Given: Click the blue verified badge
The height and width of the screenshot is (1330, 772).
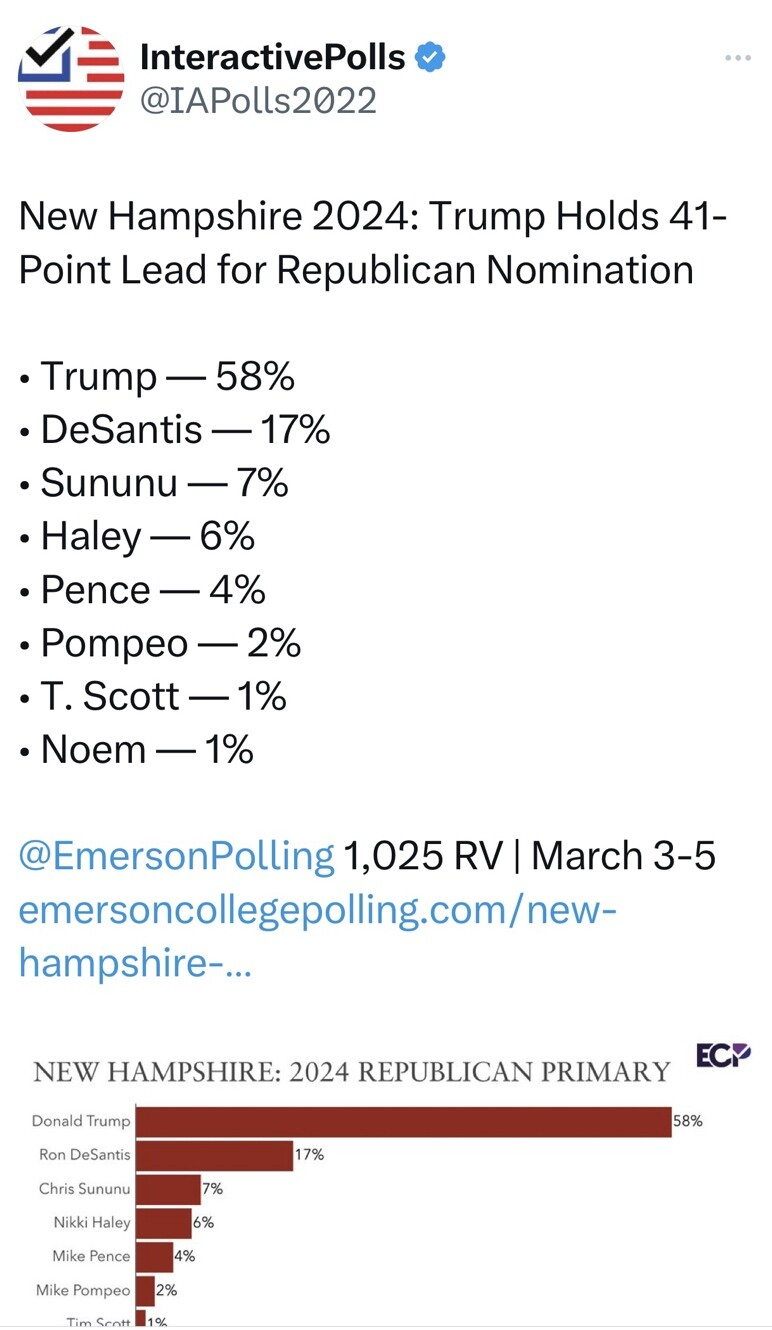Looking at the screenshot, I should point(430,57).
